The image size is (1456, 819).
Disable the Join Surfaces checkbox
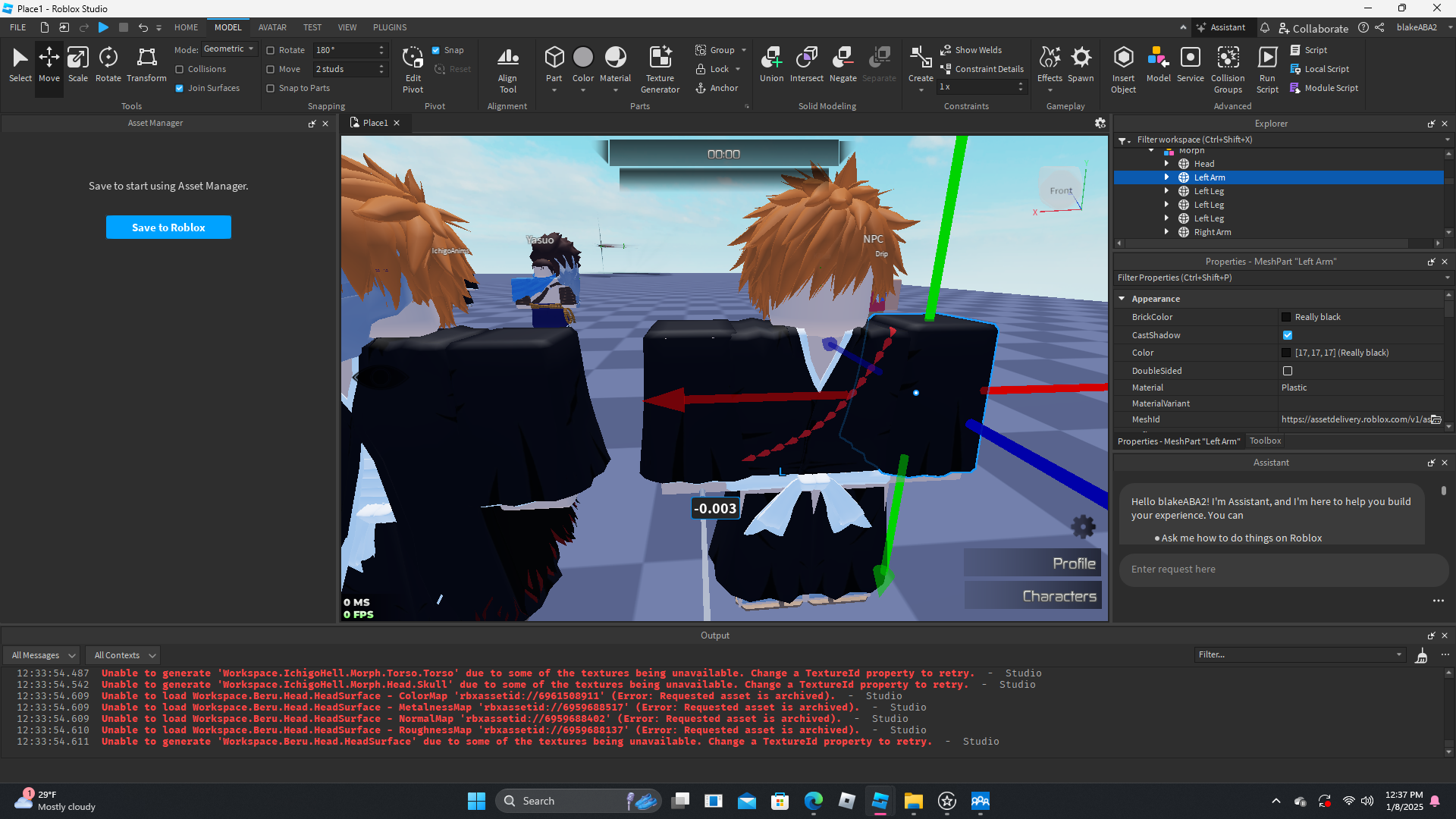pyautogui.click(x=180, y=88)
